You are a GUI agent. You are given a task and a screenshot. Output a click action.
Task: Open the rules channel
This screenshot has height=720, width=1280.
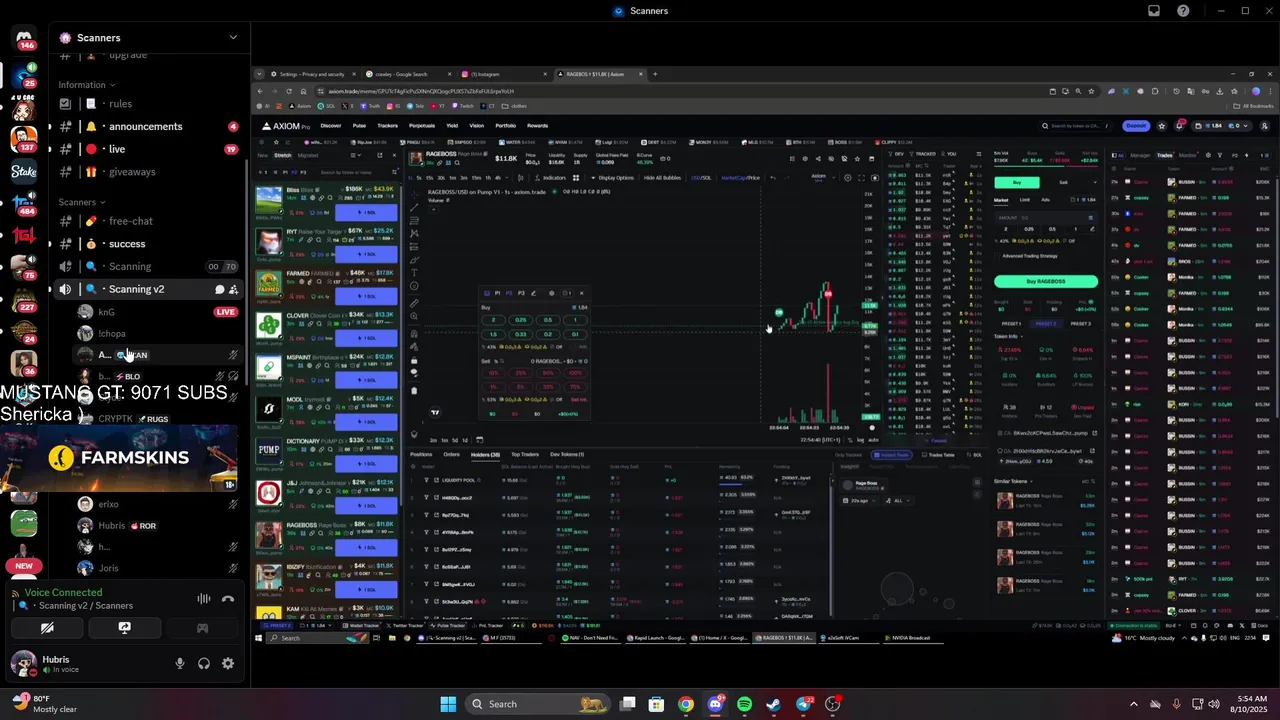(x=150, y=104)
